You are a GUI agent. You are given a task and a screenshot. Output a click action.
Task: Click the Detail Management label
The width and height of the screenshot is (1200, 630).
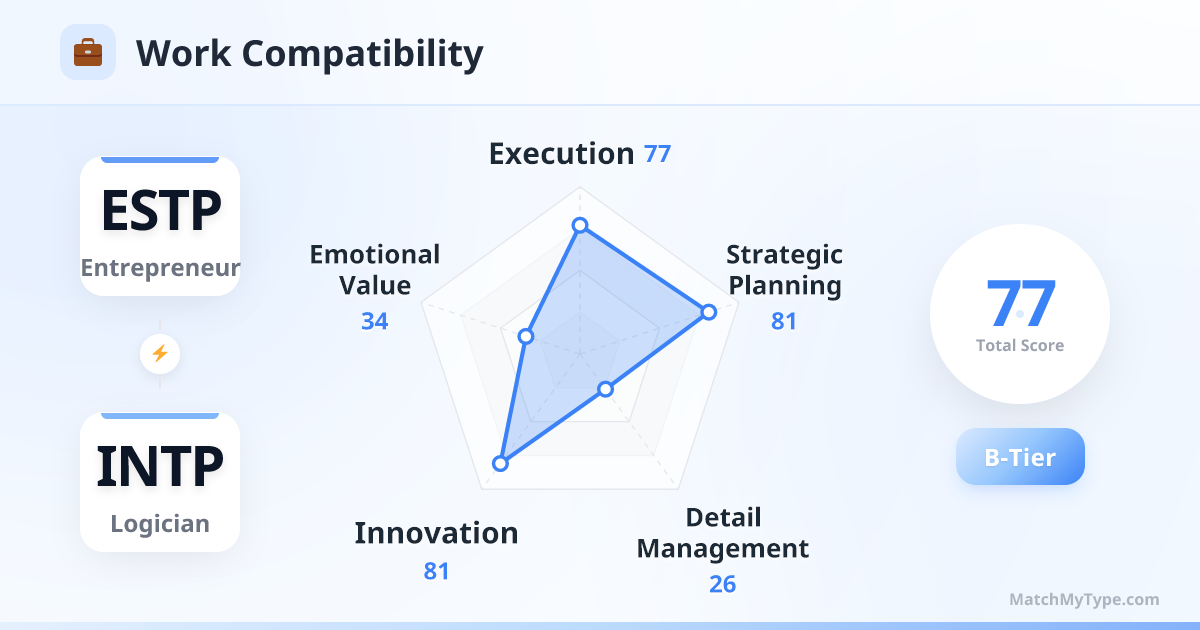[723, 533]
